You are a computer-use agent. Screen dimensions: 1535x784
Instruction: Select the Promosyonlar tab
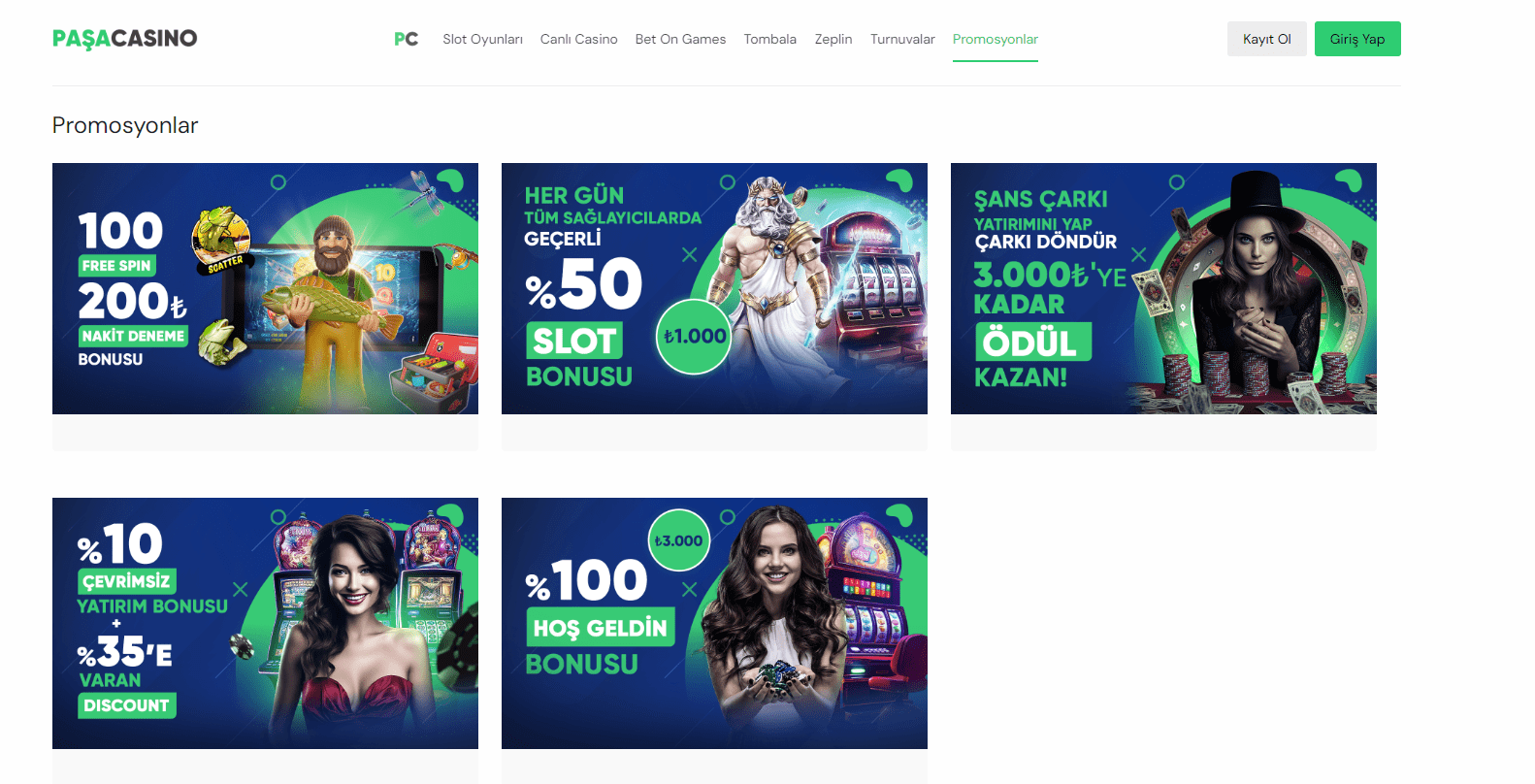point(995,39)
